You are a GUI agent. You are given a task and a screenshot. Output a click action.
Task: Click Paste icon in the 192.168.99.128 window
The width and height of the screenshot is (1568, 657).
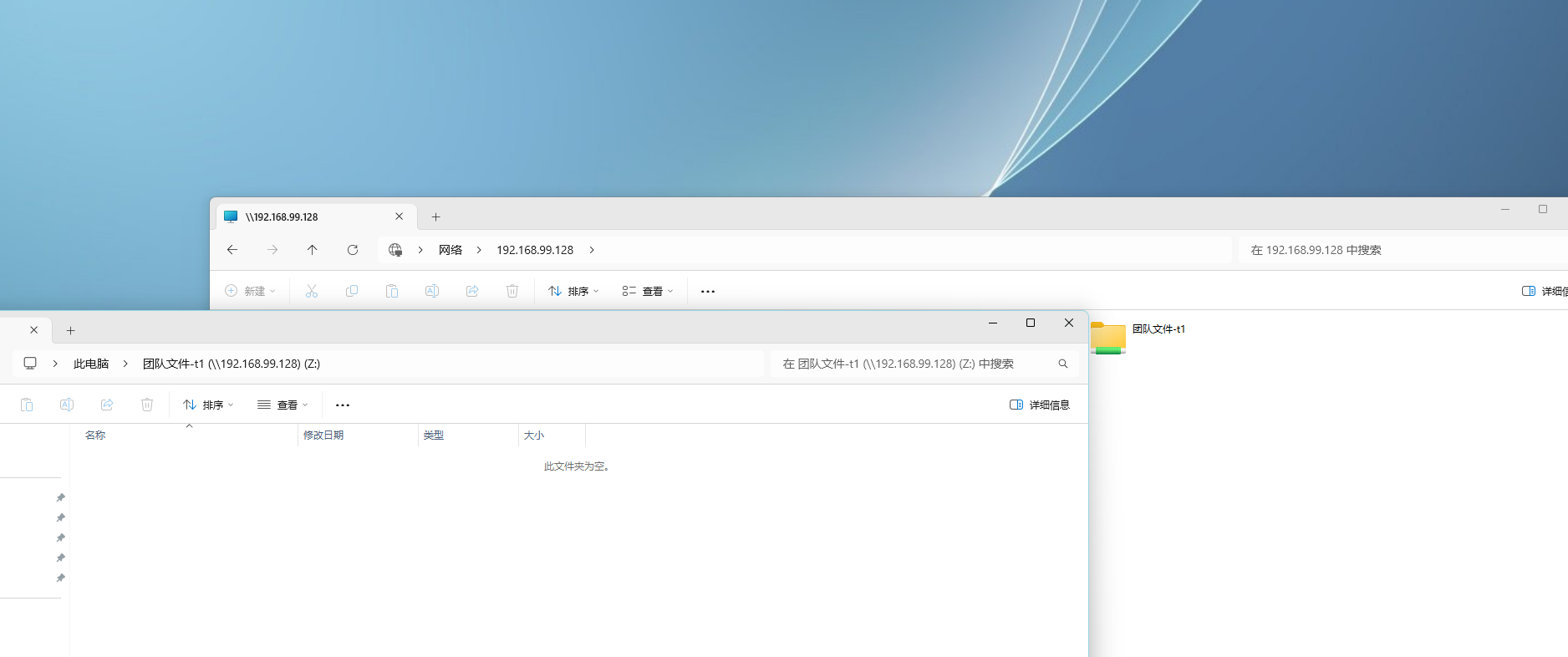click(x=392, y=291)
